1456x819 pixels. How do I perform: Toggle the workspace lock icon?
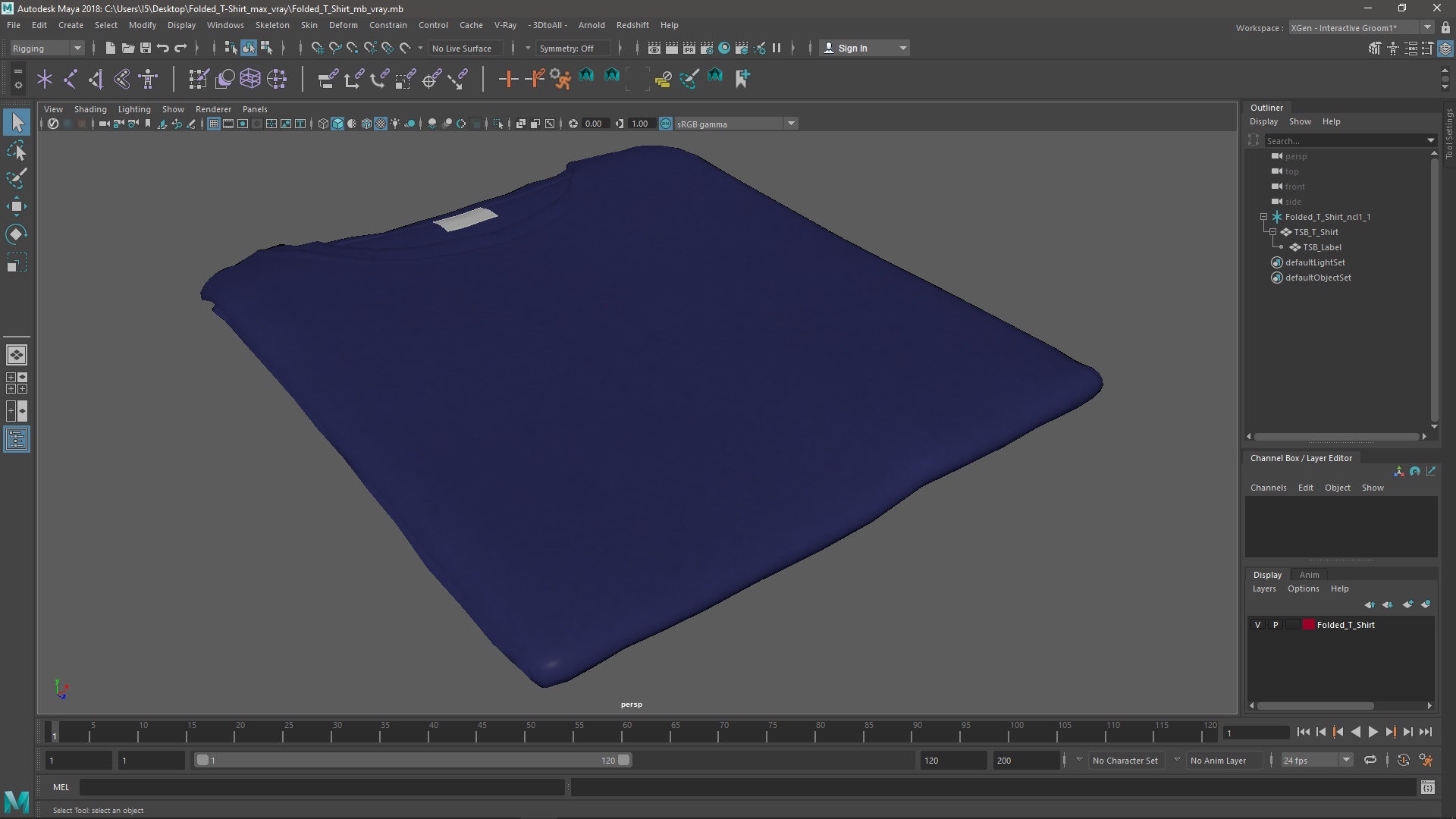[x=1445, y=27]
